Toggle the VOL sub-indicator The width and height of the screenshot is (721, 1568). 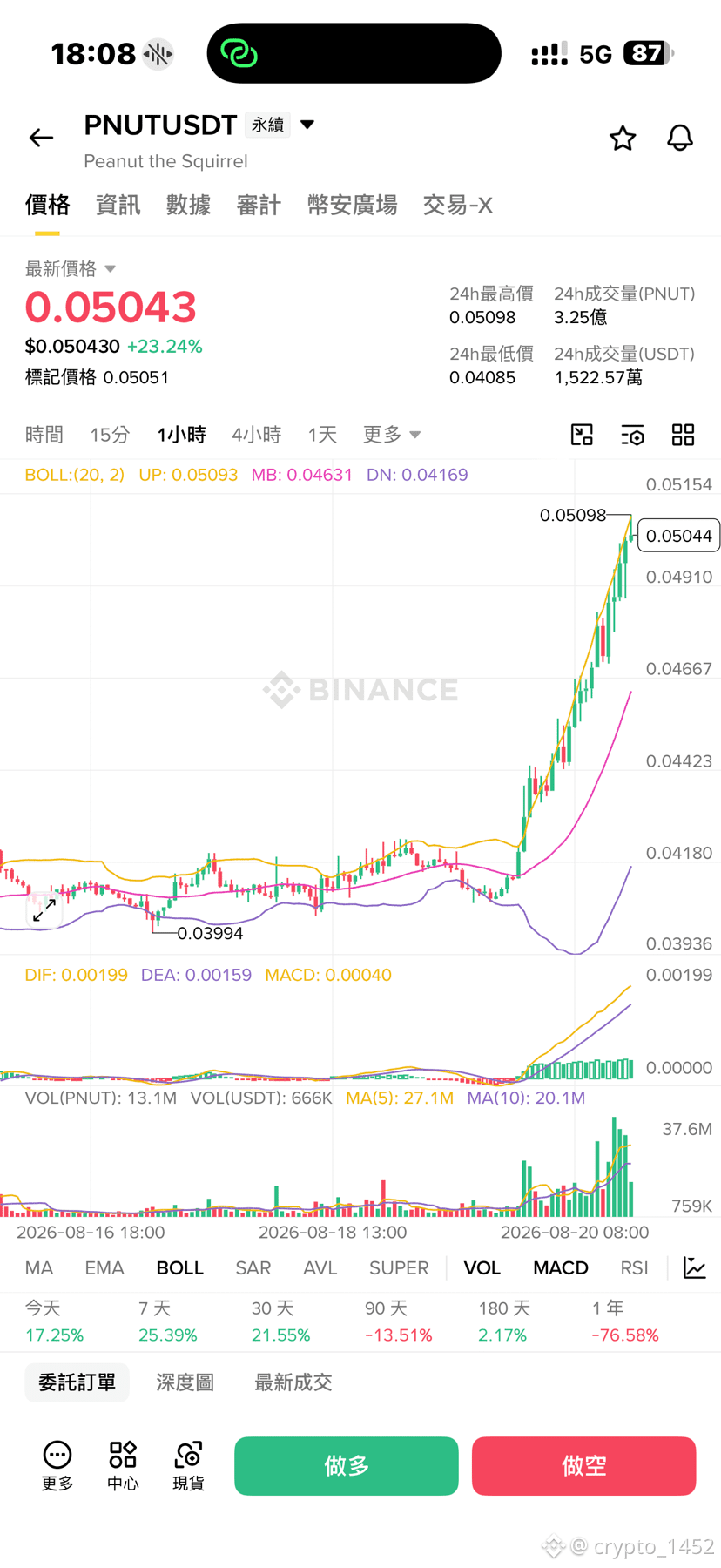(482, 1267)
